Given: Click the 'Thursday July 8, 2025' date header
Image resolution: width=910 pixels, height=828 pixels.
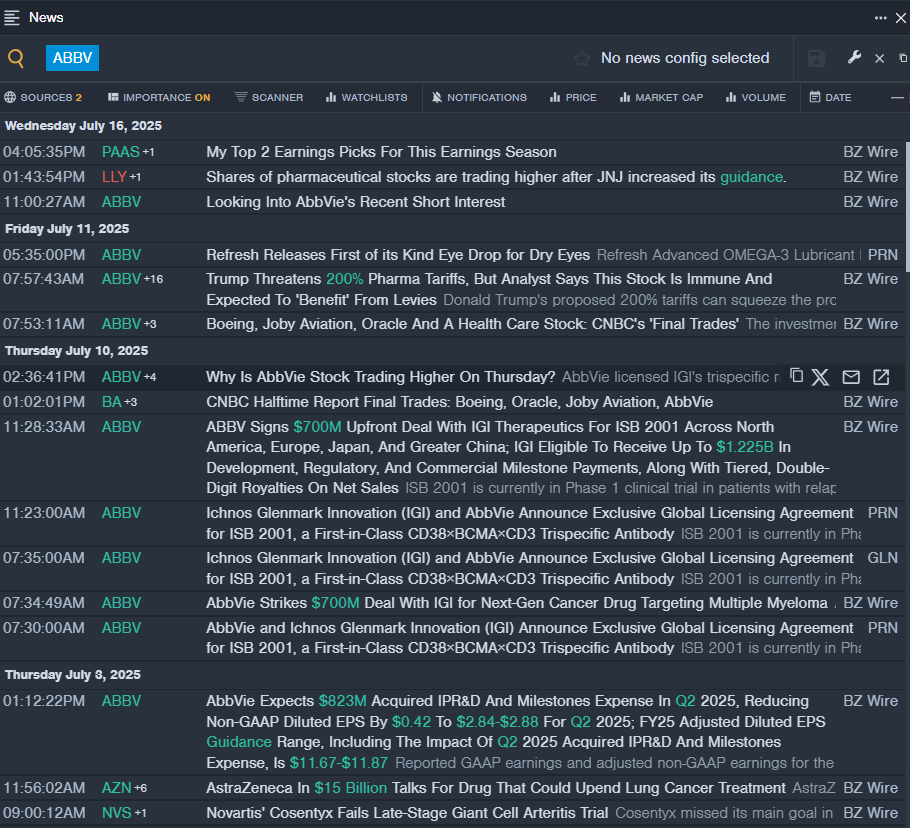Looking at the screenshot, I should pos(73,675).
